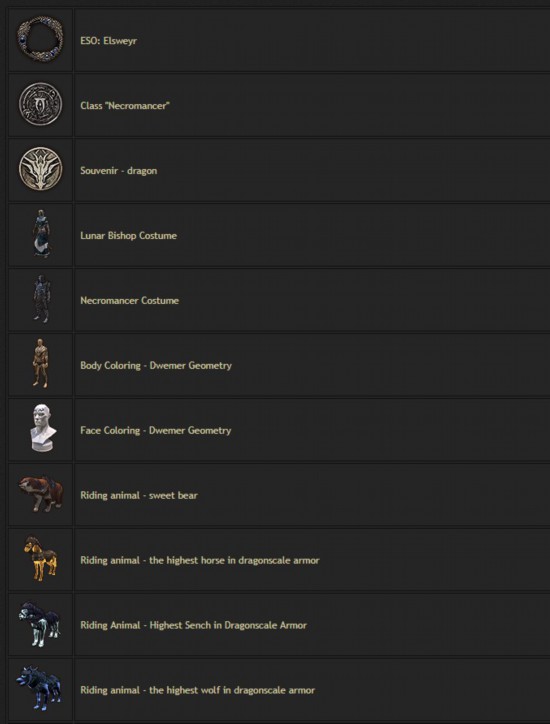
Task: Choose the Lunar Bishop Costume text
Action: click(128, 235)
